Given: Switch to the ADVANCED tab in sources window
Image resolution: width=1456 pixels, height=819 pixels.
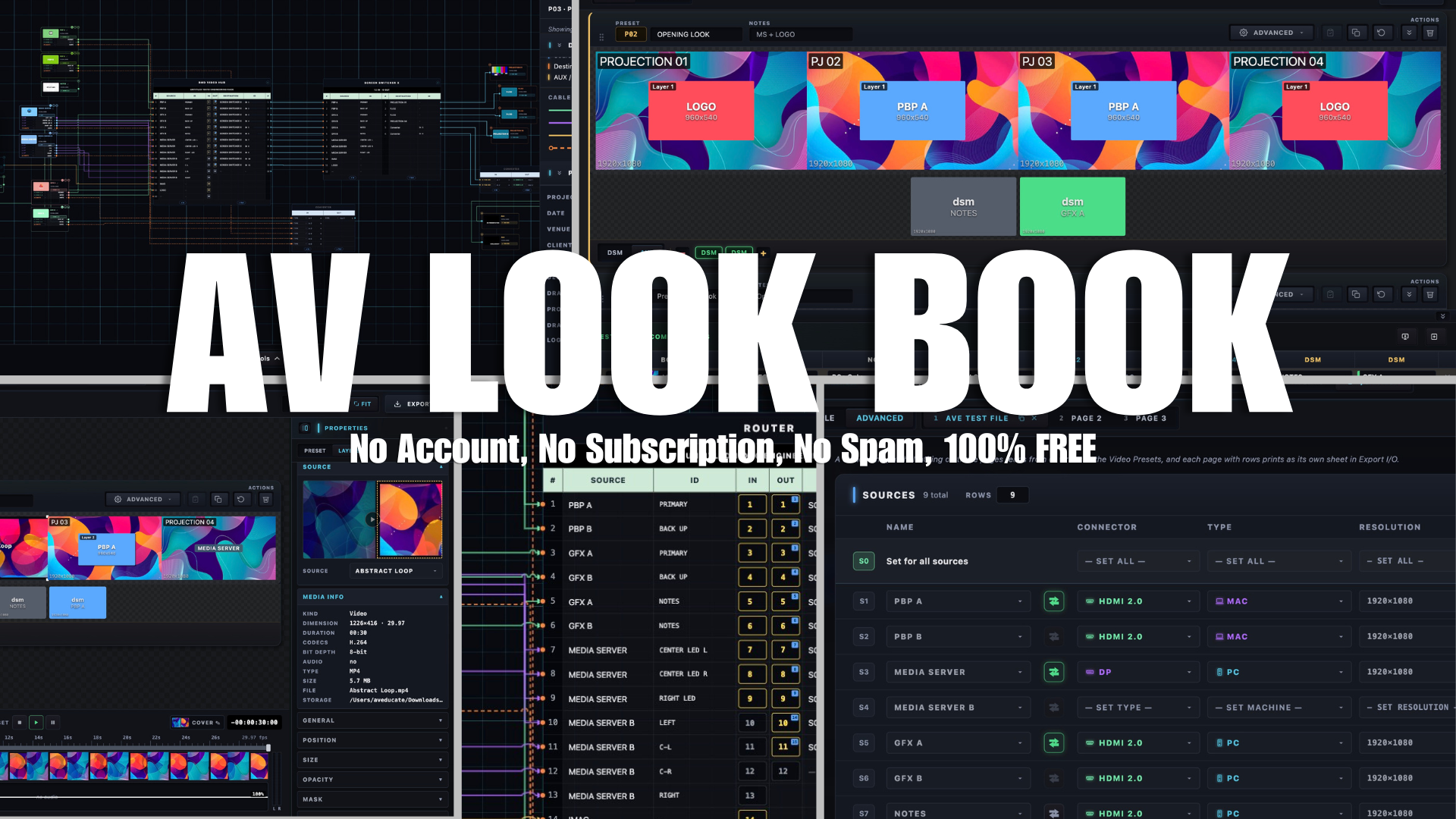Looking at the screenshot, I should [880, 418].
